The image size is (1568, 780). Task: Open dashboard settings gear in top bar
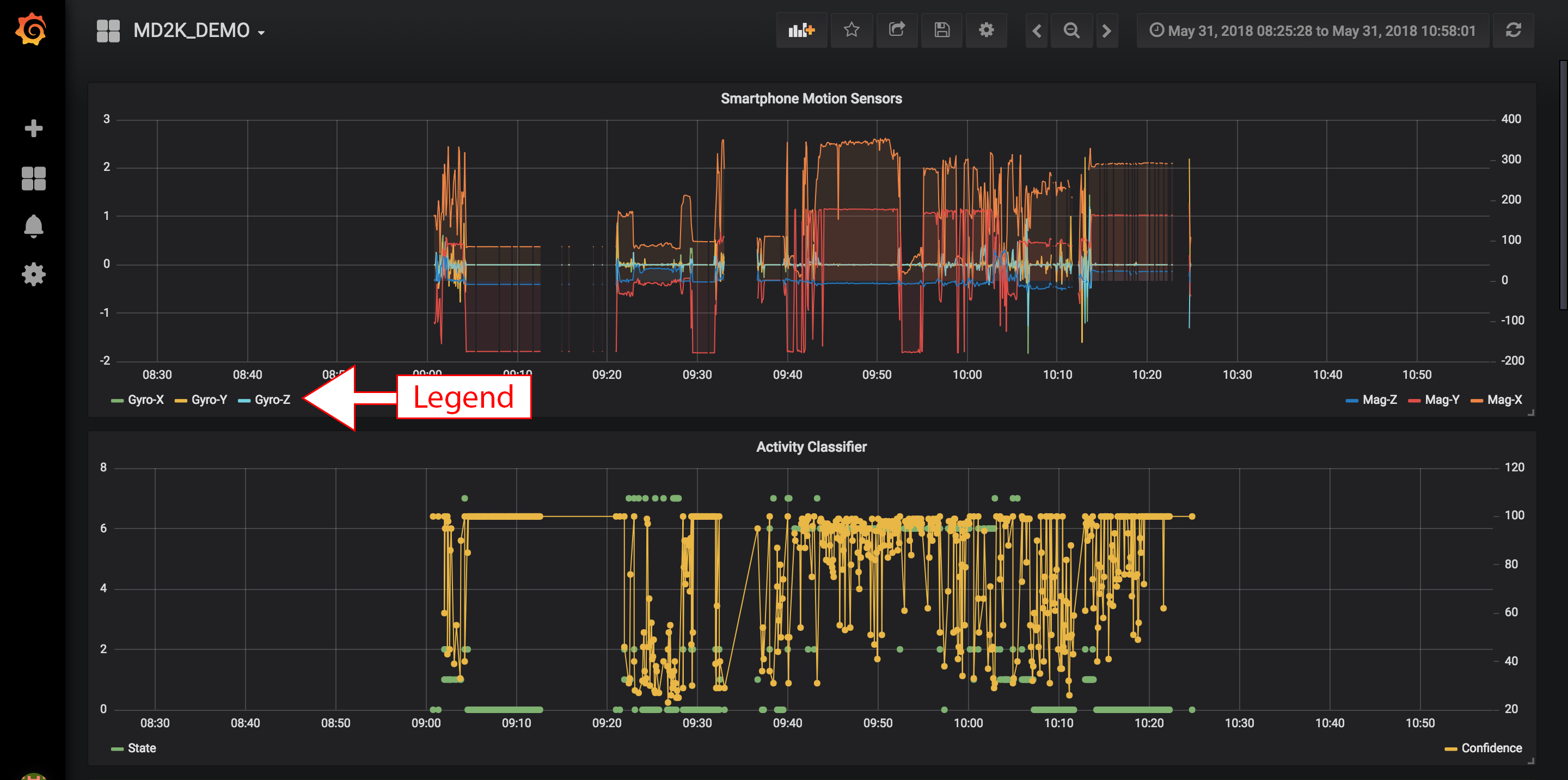[x=986, y=30]
